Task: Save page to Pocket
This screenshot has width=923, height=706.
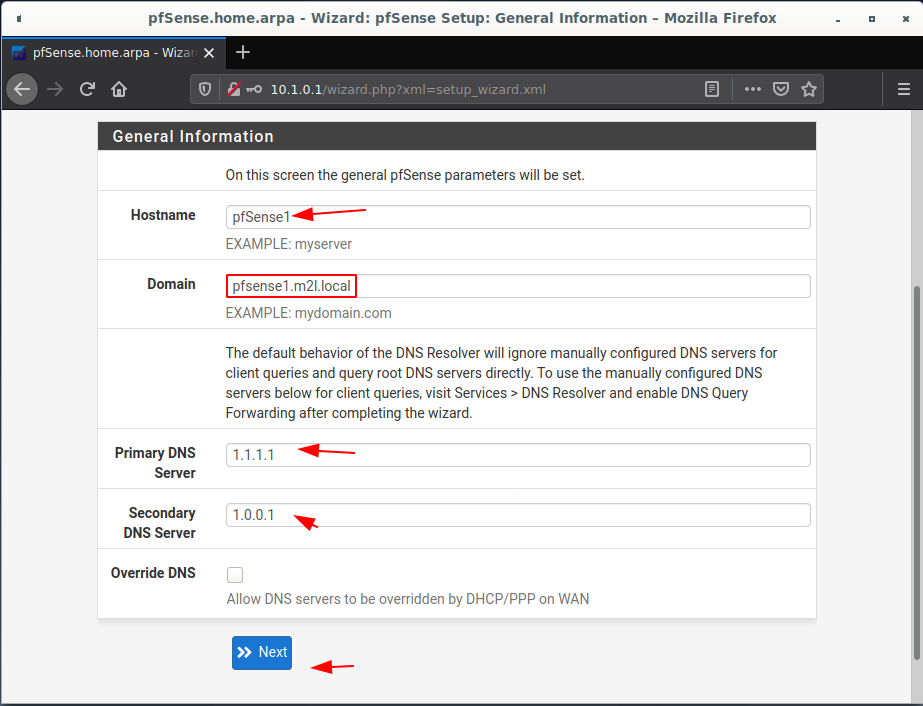Action: coord(781,90)
